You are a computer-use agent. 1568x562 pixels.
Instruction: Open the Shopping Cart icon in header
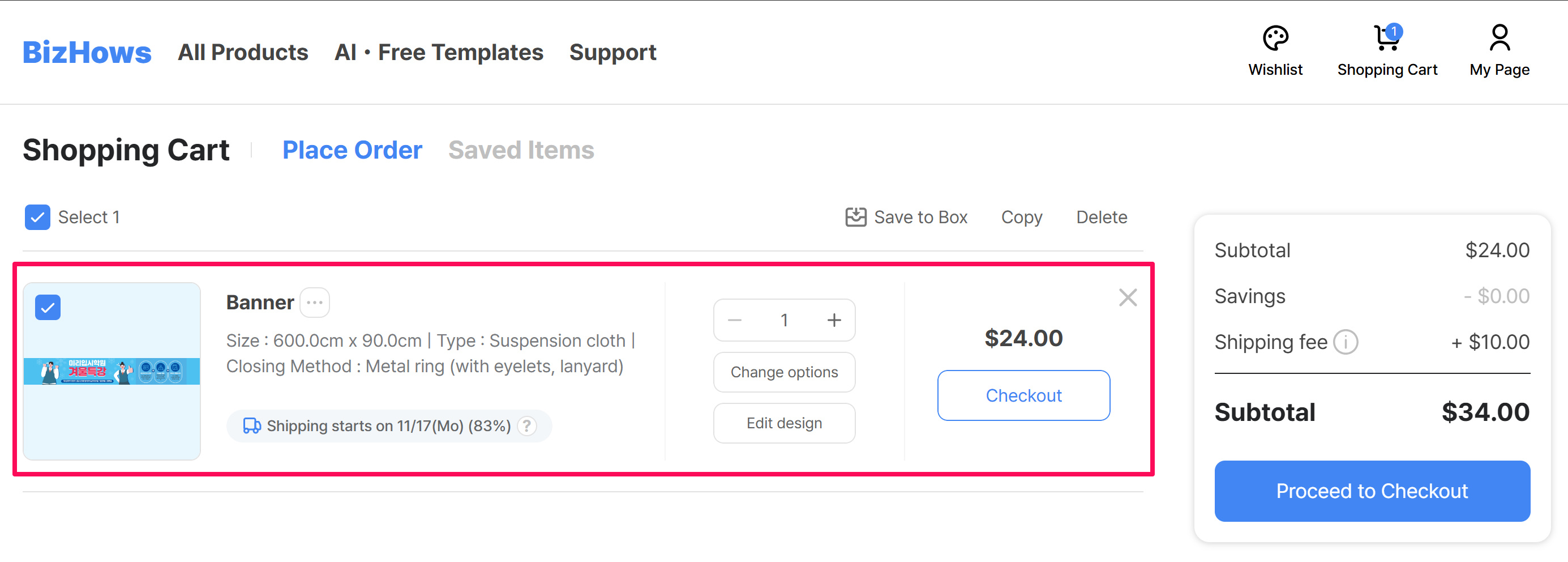pos(1387,39)
